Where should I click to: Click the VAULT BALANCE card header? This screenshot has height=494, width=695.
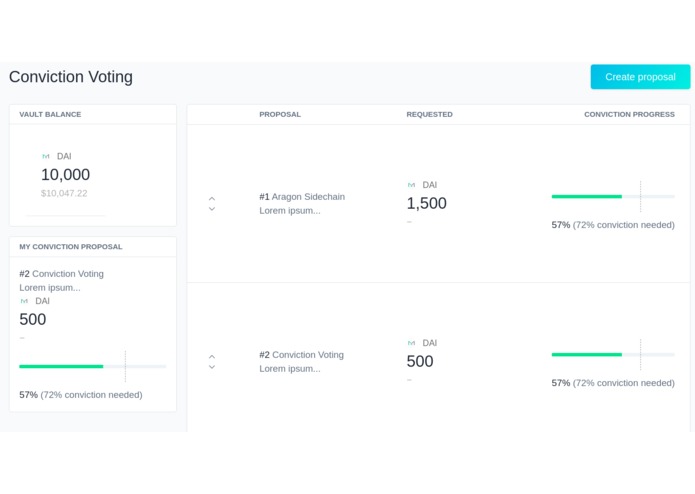[x=50, y=114]
